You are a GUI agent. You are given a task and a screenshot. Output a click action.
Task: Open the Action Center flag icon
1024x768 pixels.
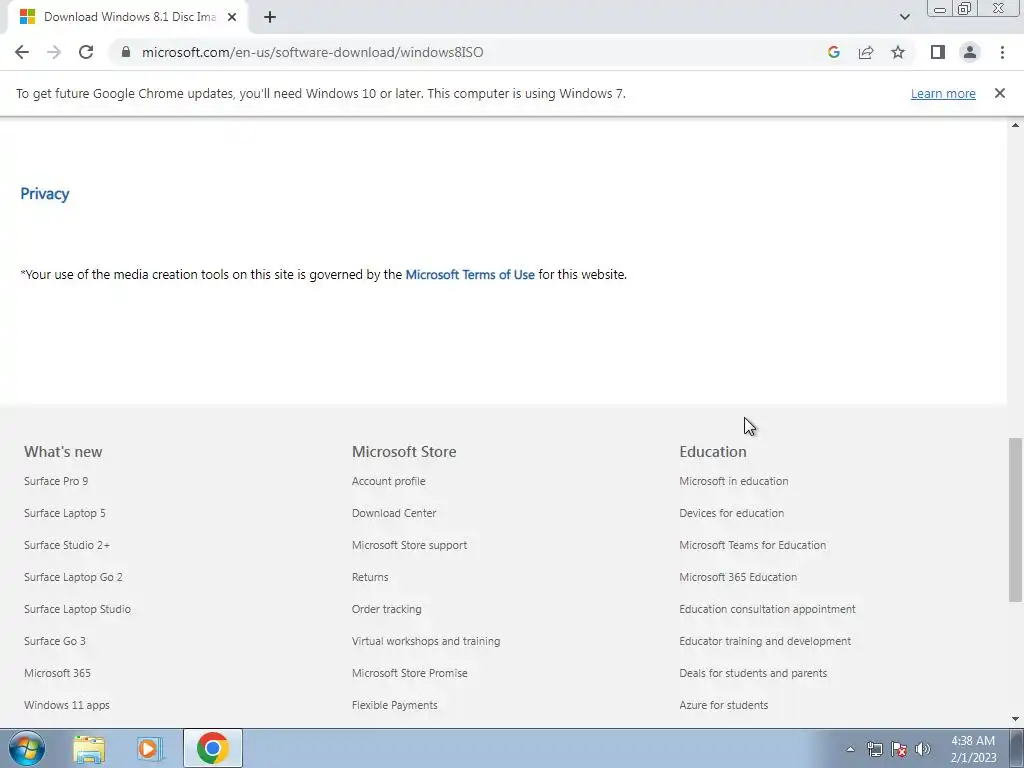point(899,749)
